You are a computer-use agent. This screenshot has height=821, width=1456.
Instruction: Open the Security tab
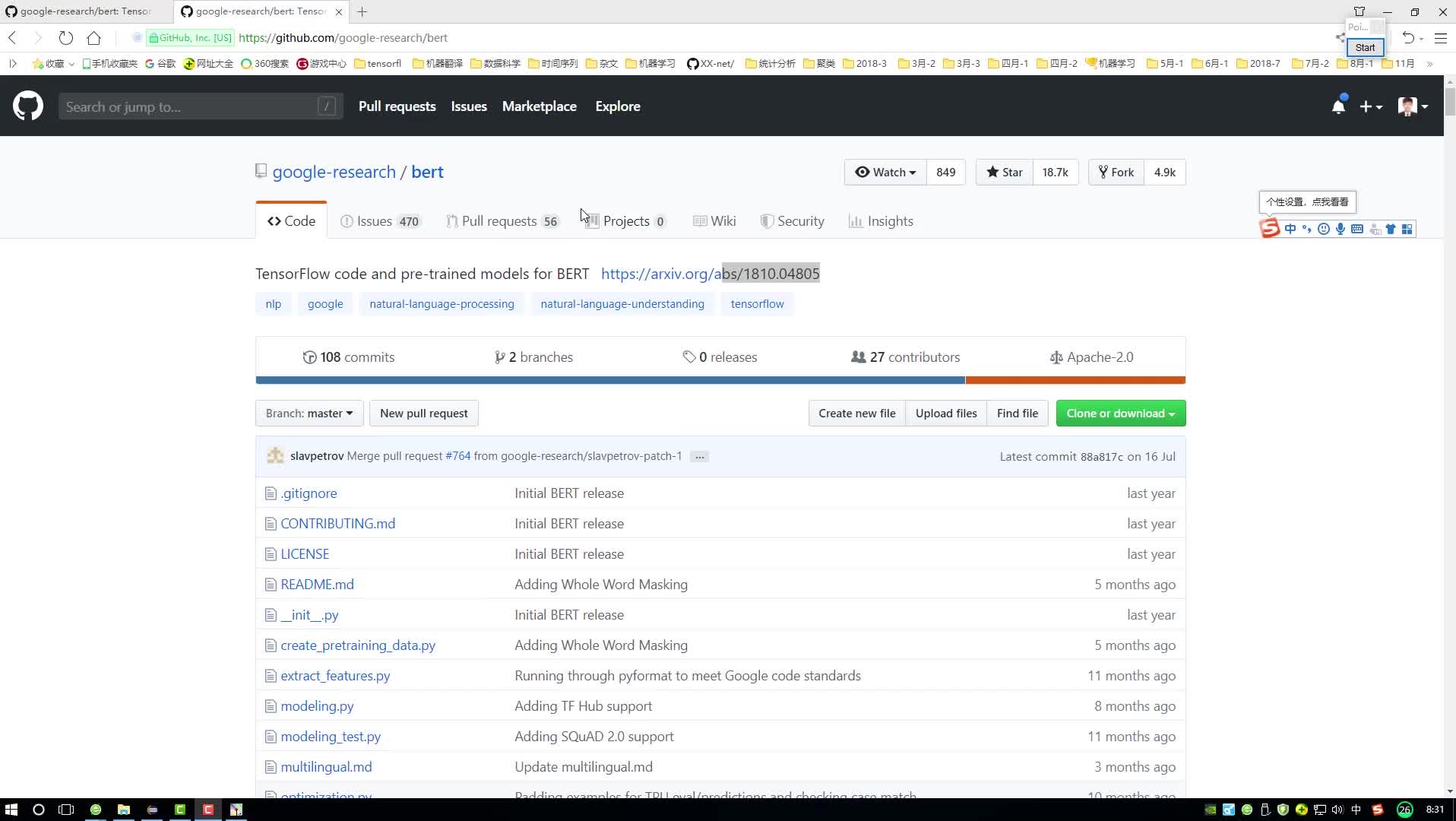(x=792, y=221)
